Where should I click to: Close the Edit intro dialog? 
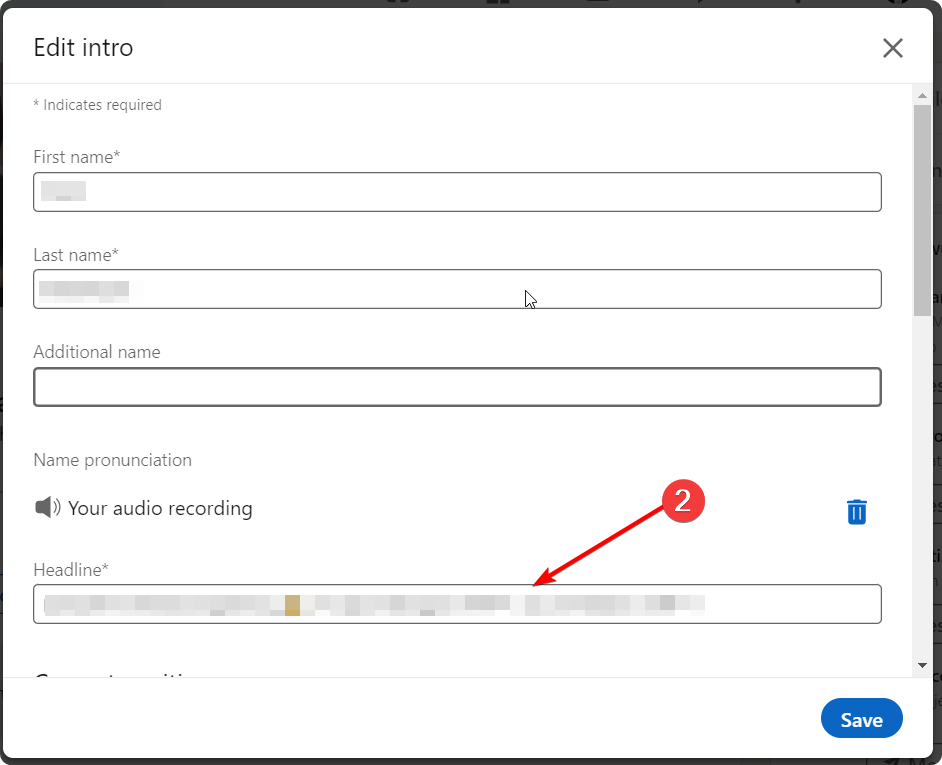click(892, 48)
